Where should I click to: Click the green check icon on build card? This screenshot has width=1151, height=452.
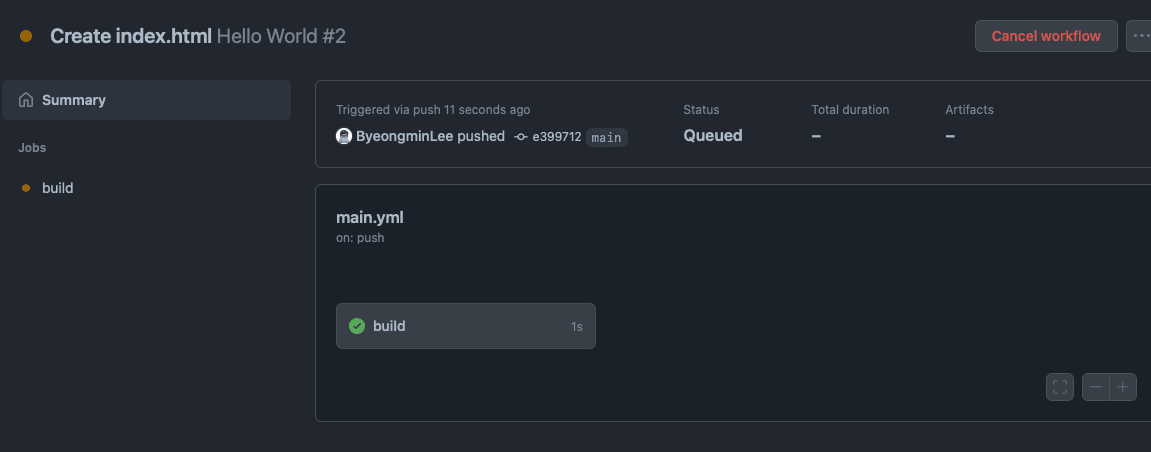(357, 326)
